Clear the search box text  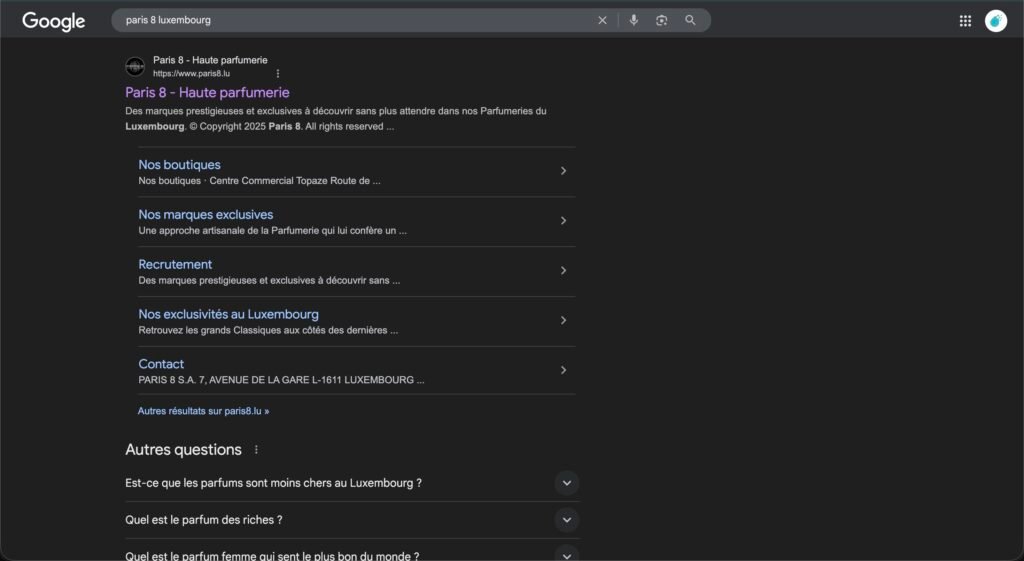click(x=602, y=20)
